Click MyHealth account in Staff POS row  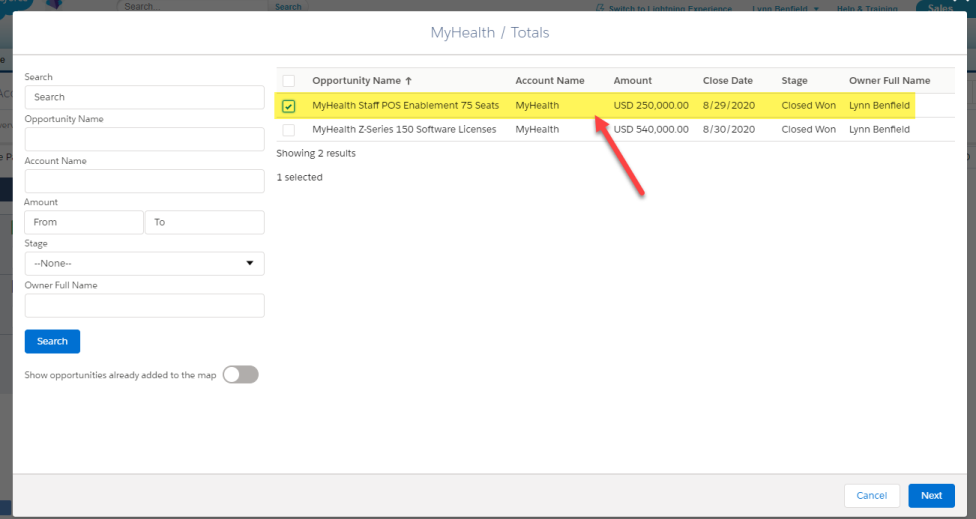(537, 106)
